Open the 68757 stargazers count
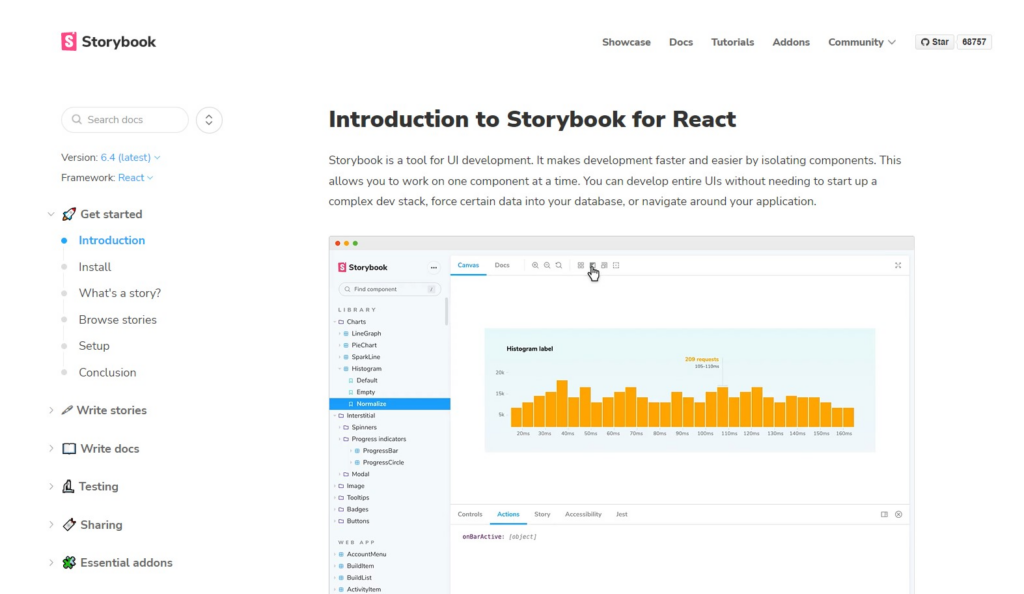 pos(974,42)
